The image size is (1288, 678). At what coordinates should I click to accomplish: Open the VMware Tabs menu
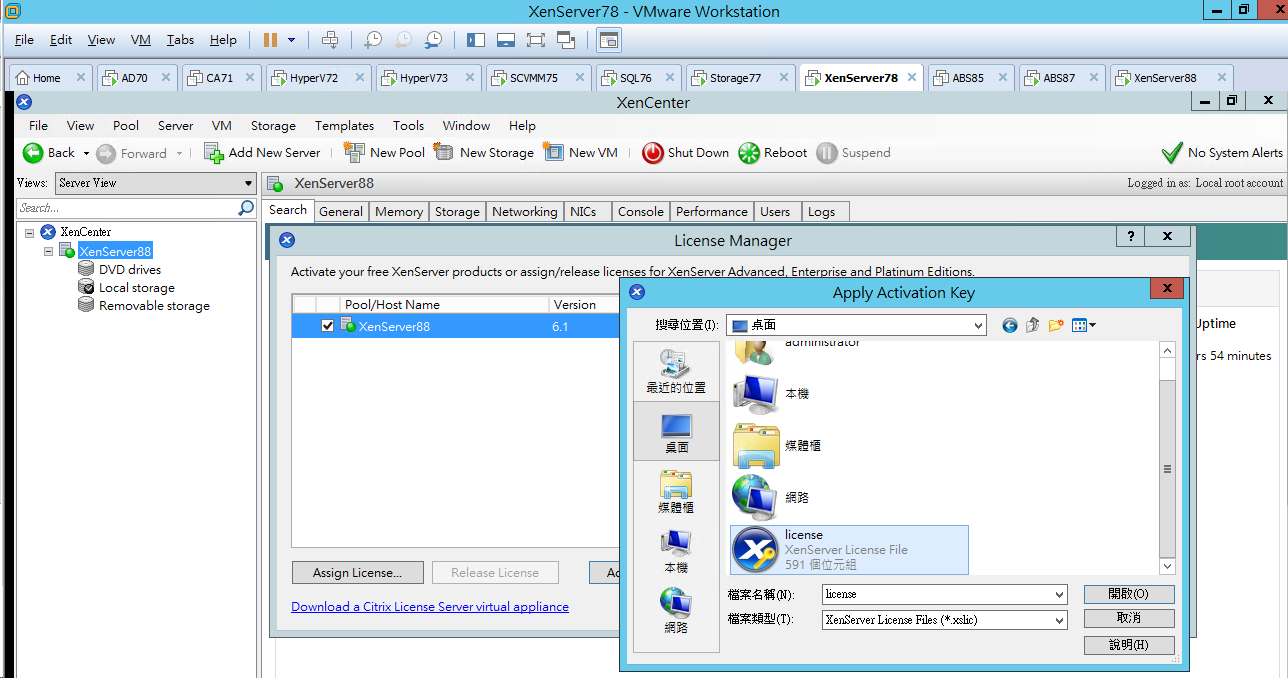(x=180, y=40)
